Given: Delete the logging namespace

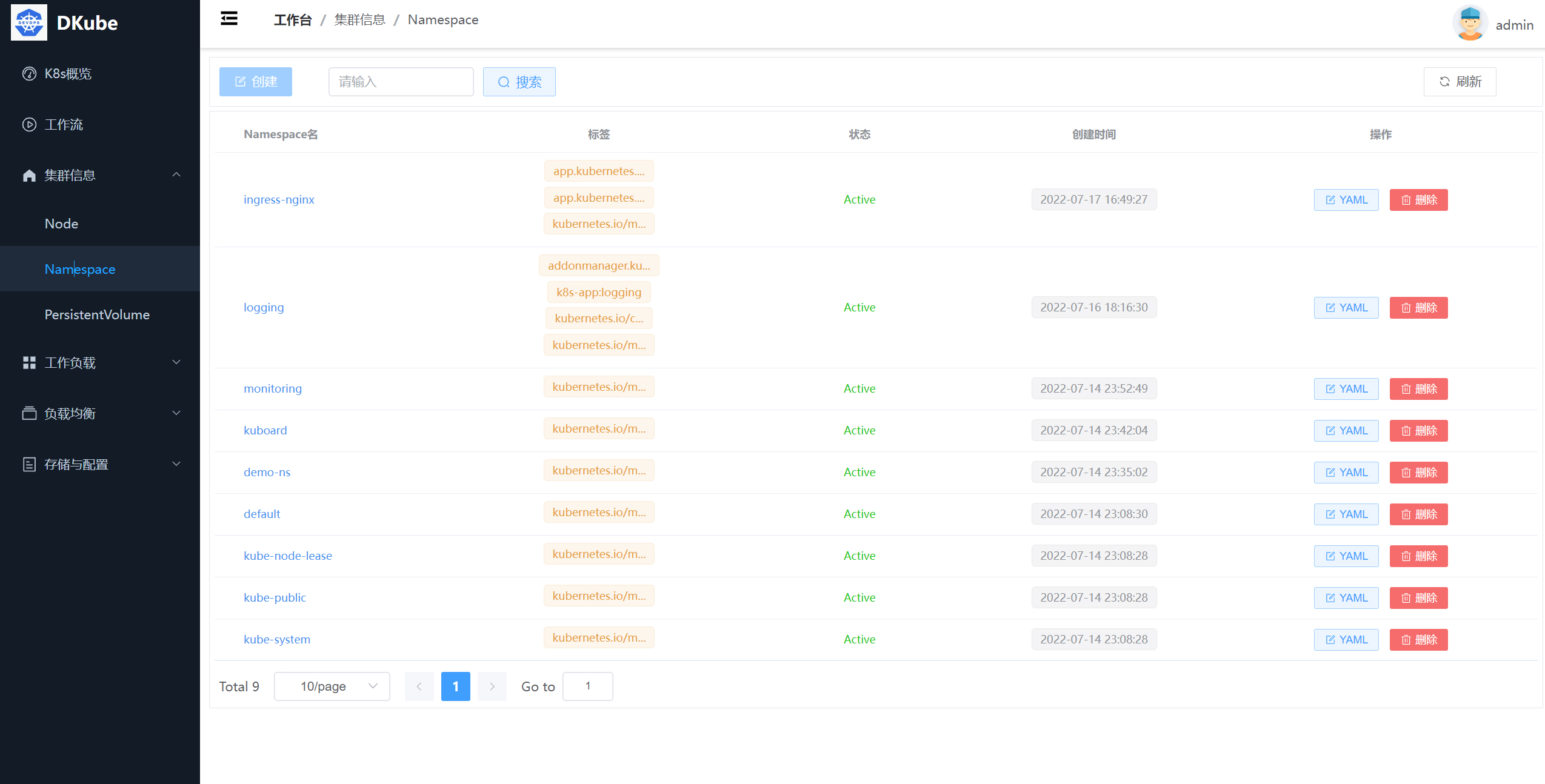Looking at the screenshot, I should (1419, 308).
